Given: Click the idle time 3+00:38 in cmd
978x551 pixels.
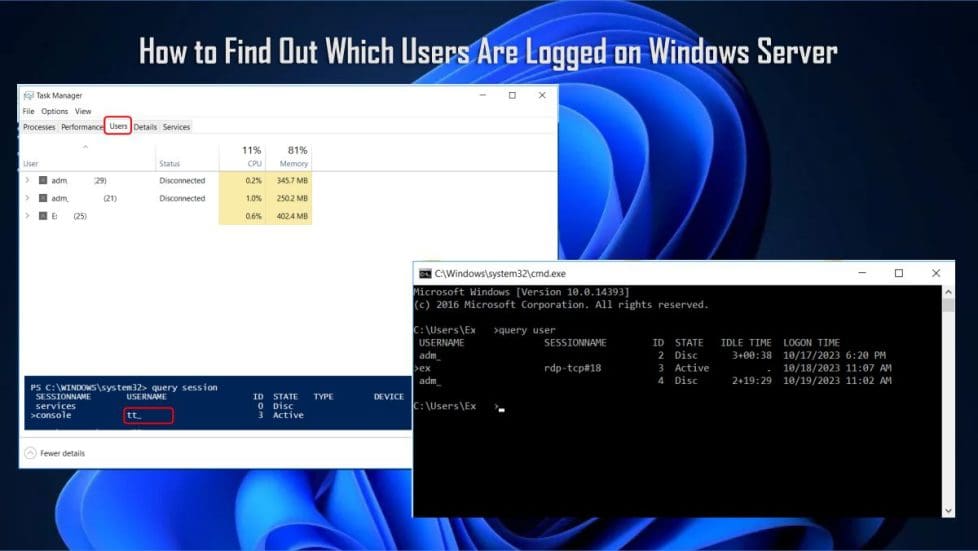Looking at the screenshot, I should 752,355.
